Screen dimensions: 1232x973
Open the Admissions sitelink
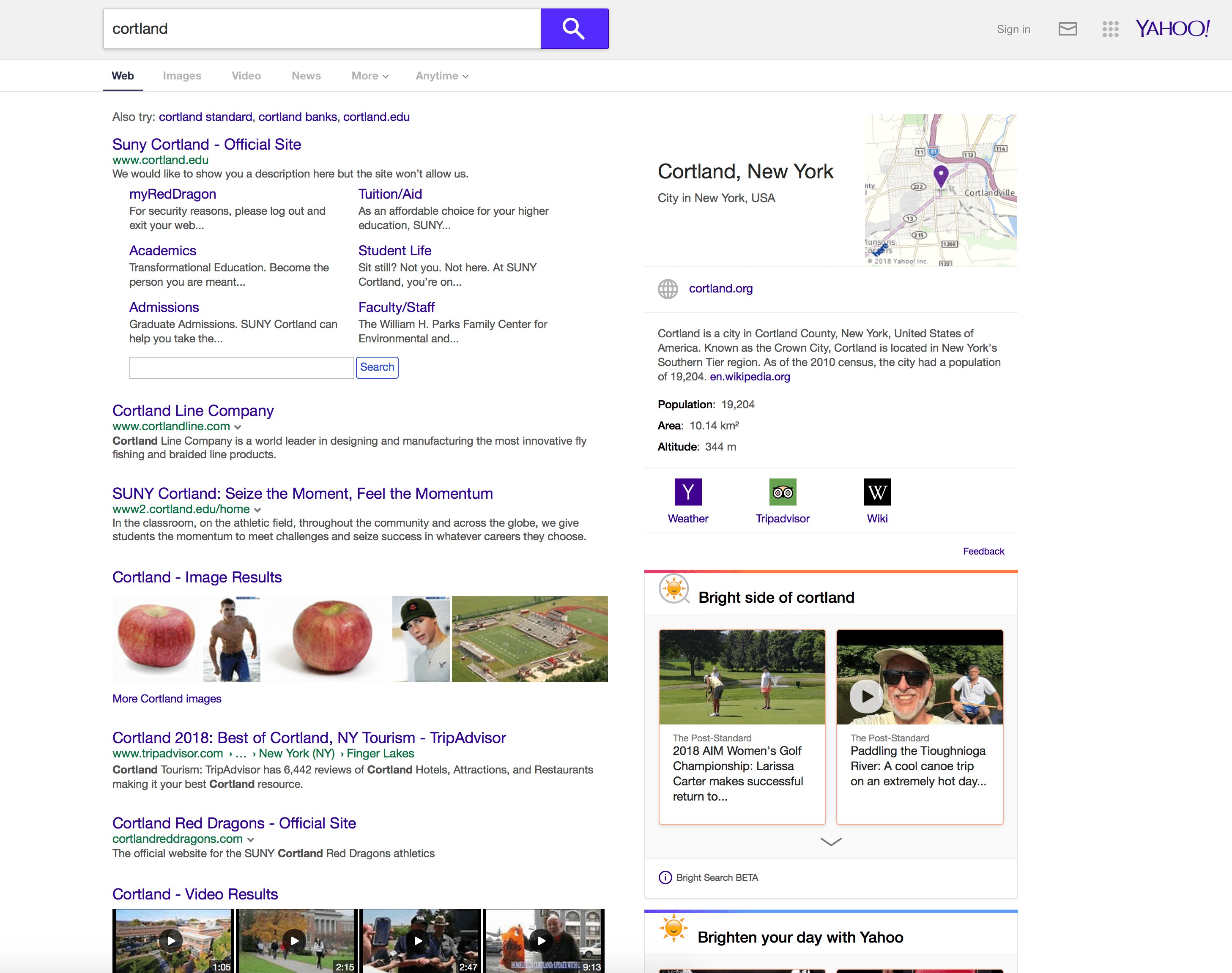pos(164,307)
